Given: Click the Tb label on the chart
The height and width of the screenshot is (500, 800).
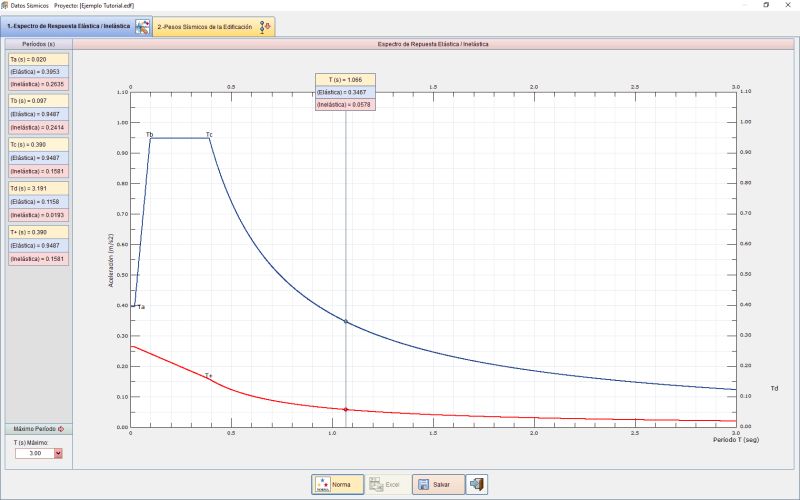Looking at the screenshot, I should 149,135.
